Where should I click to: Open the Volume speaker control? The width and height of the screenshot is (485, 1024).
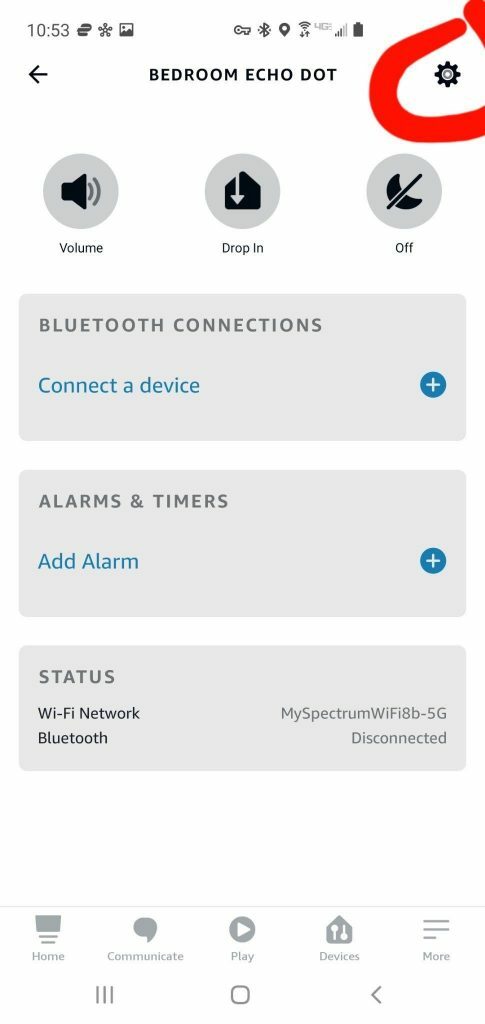(x=81, y=191)
